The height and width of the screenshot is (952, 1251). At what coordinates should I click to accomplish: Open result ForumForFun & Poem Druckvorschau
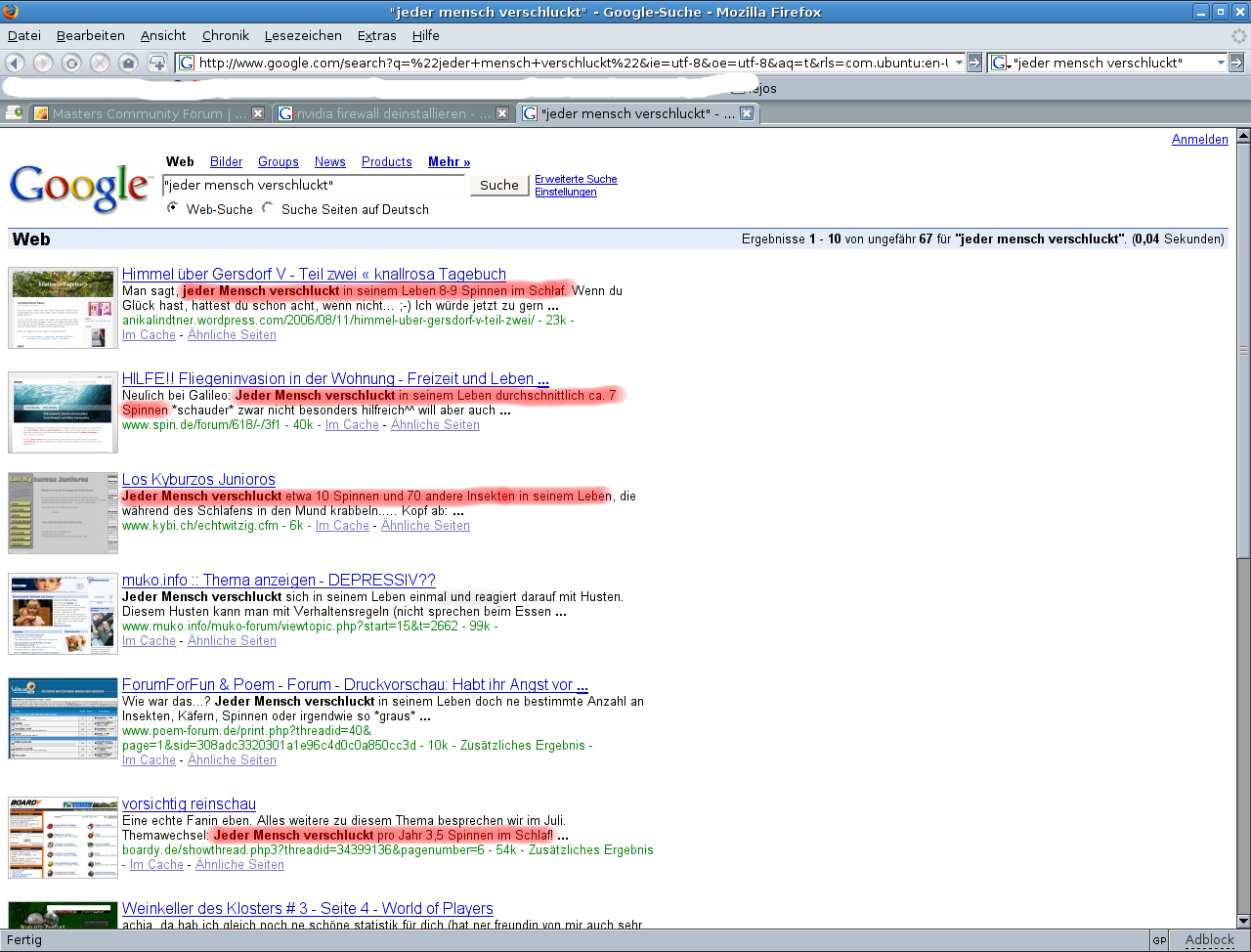355,685
